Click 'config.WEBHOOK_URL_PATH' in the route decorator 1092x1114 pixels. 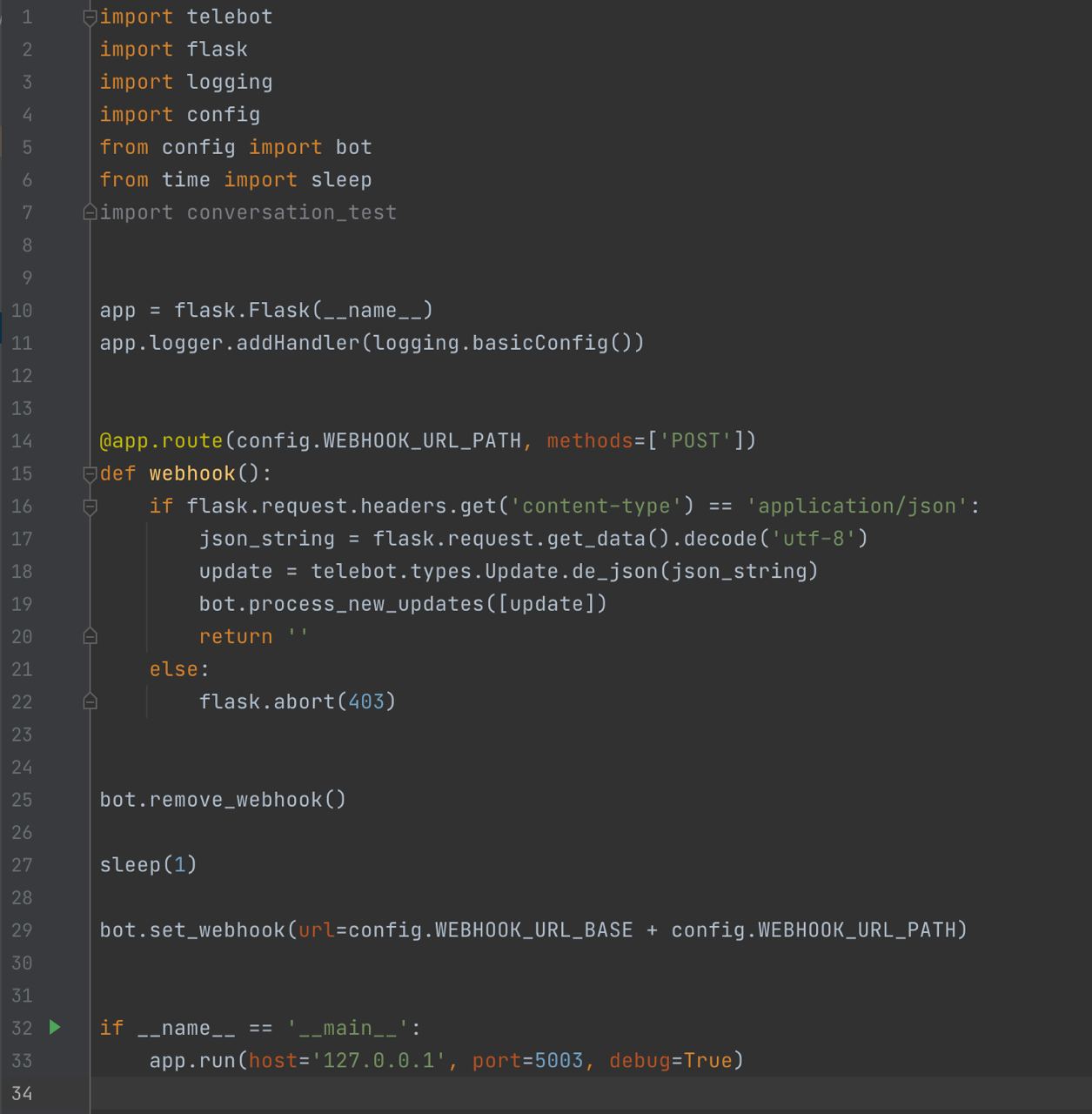(x=379, y=441)
